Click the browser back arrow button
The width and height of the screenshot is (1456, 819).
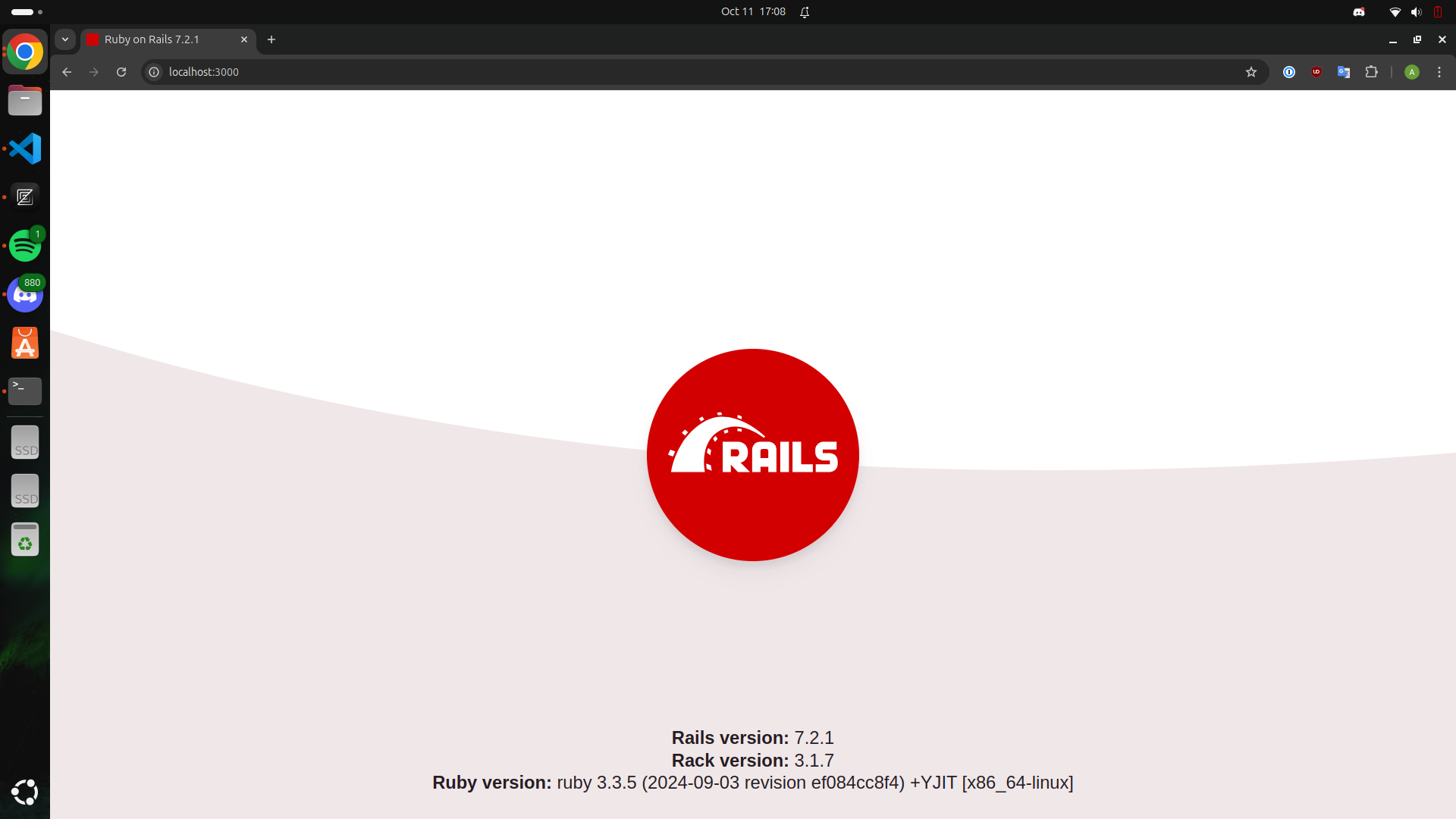(x=67, y=72)
